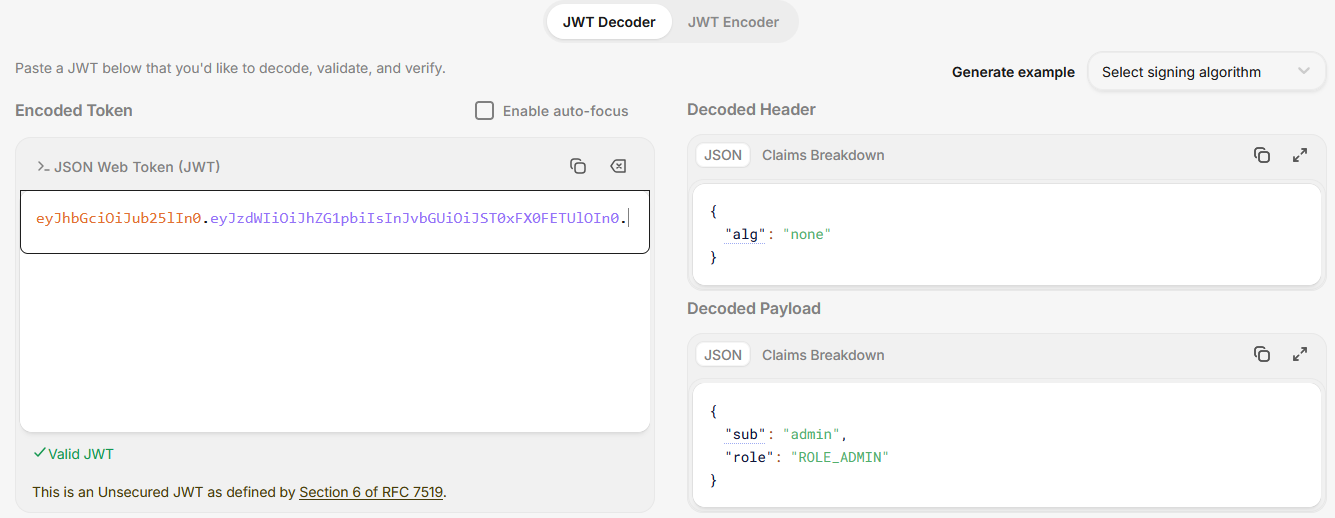Select the JWT Decoder tab

click(x=609, y=22)
